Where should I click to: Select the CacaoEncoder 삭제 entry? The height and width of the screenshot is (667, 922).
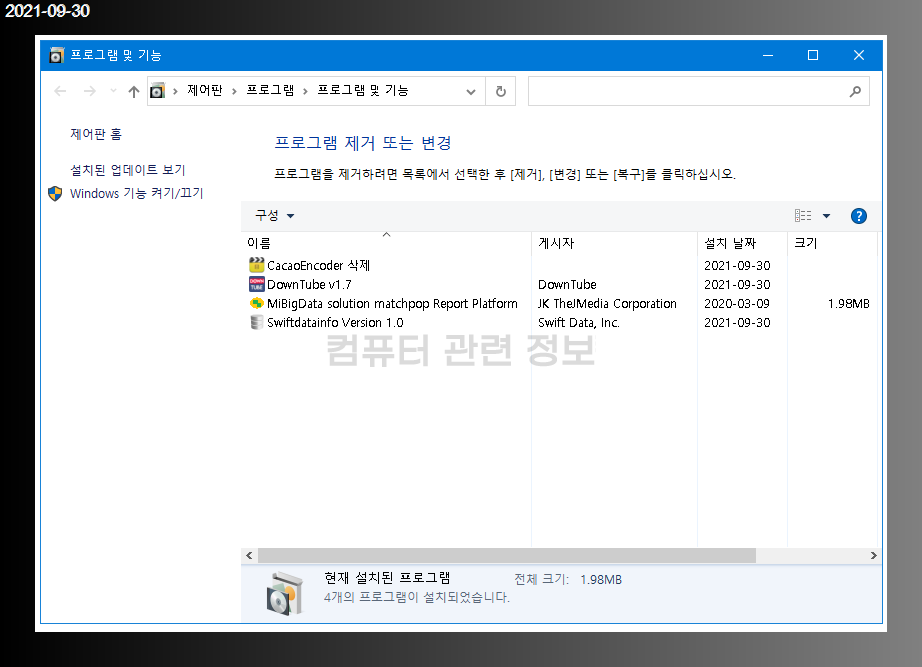(318, 265)
